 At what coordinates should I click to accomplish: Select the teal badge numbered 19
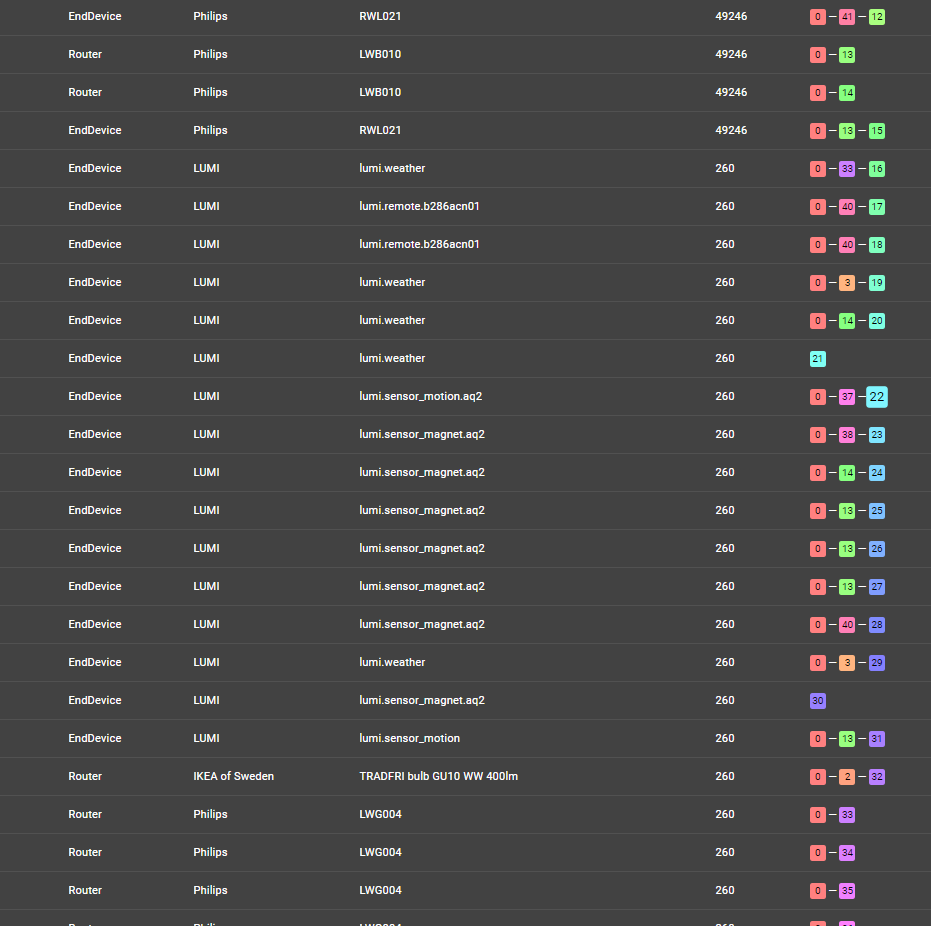(876, 283)
